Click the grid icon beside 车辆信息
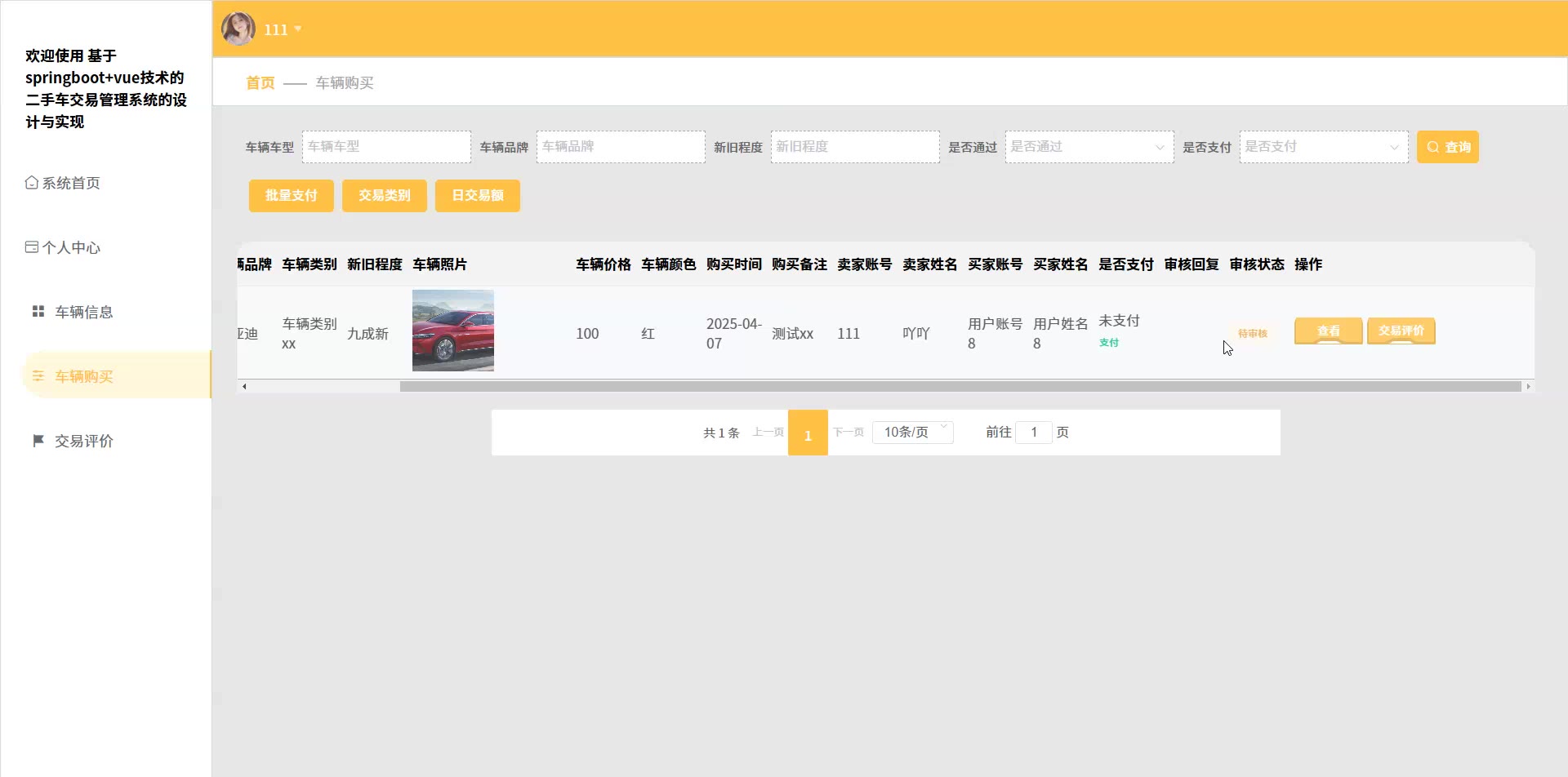 tap(38, 312)
